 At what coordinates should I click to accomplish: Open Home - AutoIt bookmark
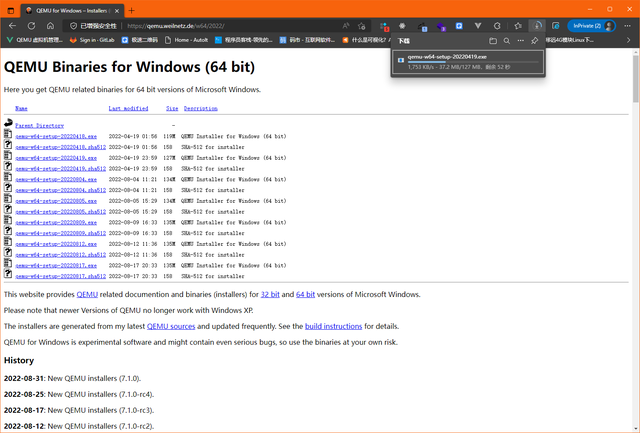tap(186, 40)
